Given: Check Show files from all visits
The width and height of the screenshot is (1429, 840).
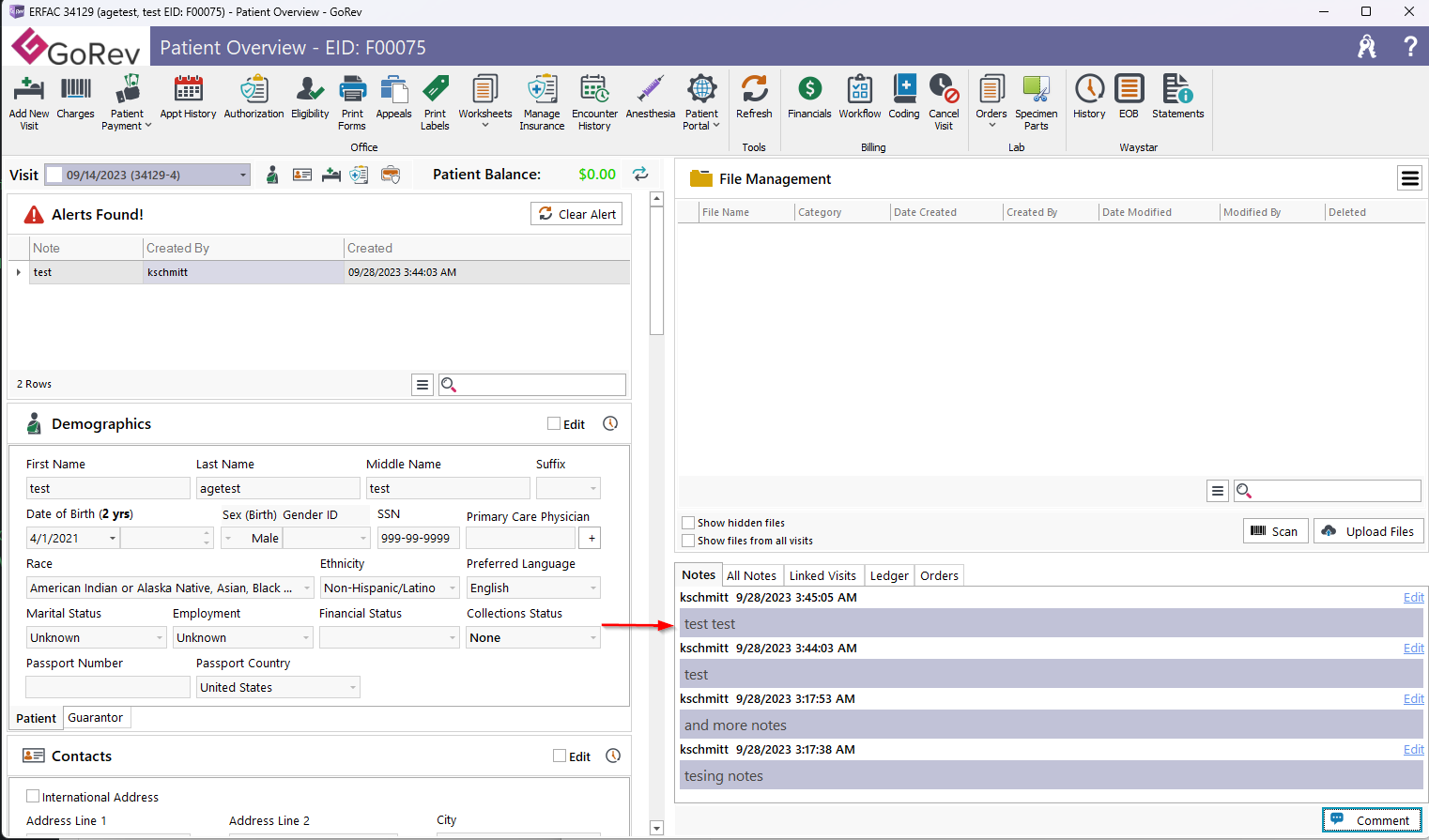Looking at the screenshot, I should [688, 541].
